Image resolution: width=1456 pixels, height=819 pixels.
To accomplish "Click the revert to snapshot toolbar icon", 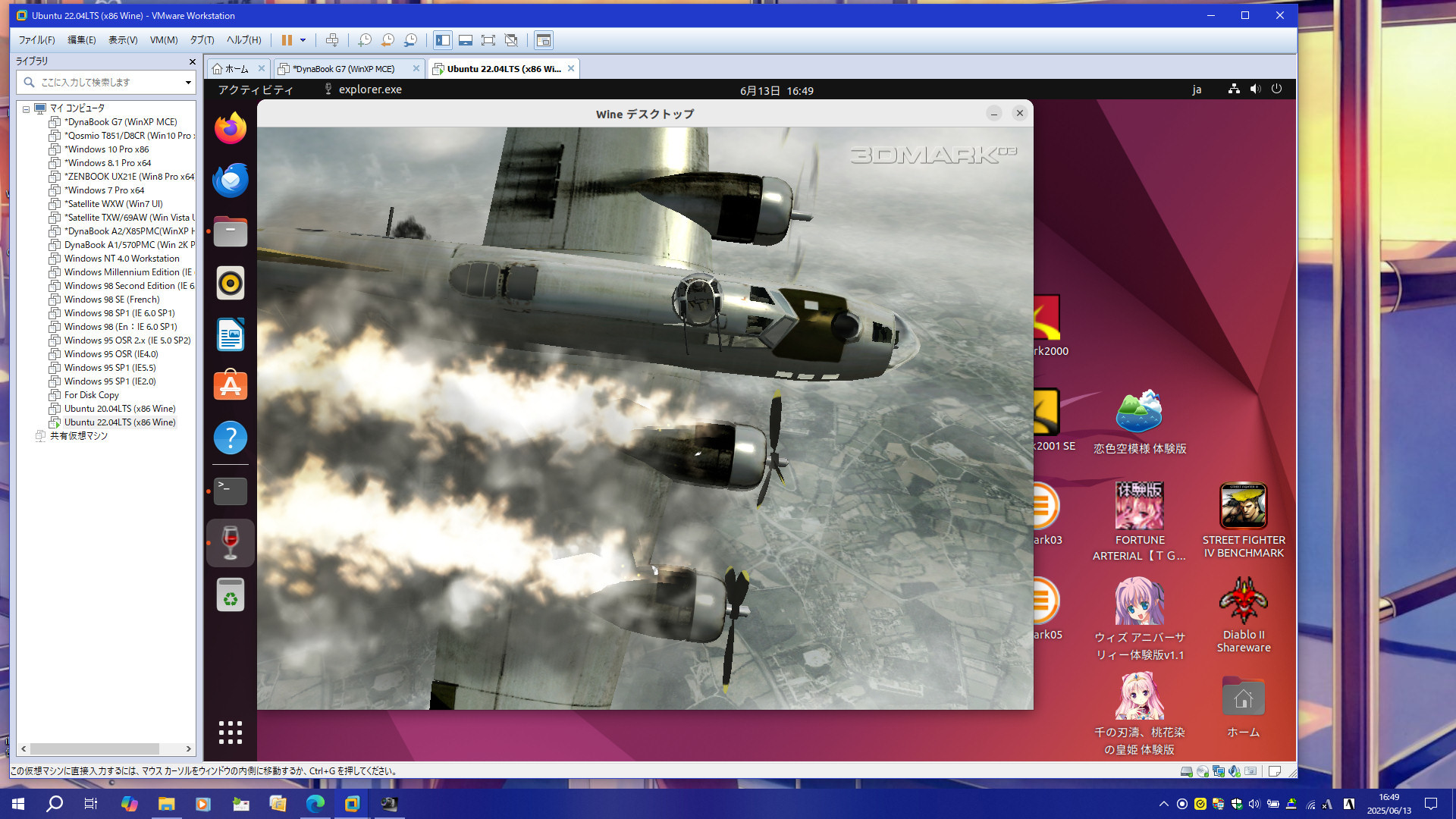I will [x=388, y=40].
